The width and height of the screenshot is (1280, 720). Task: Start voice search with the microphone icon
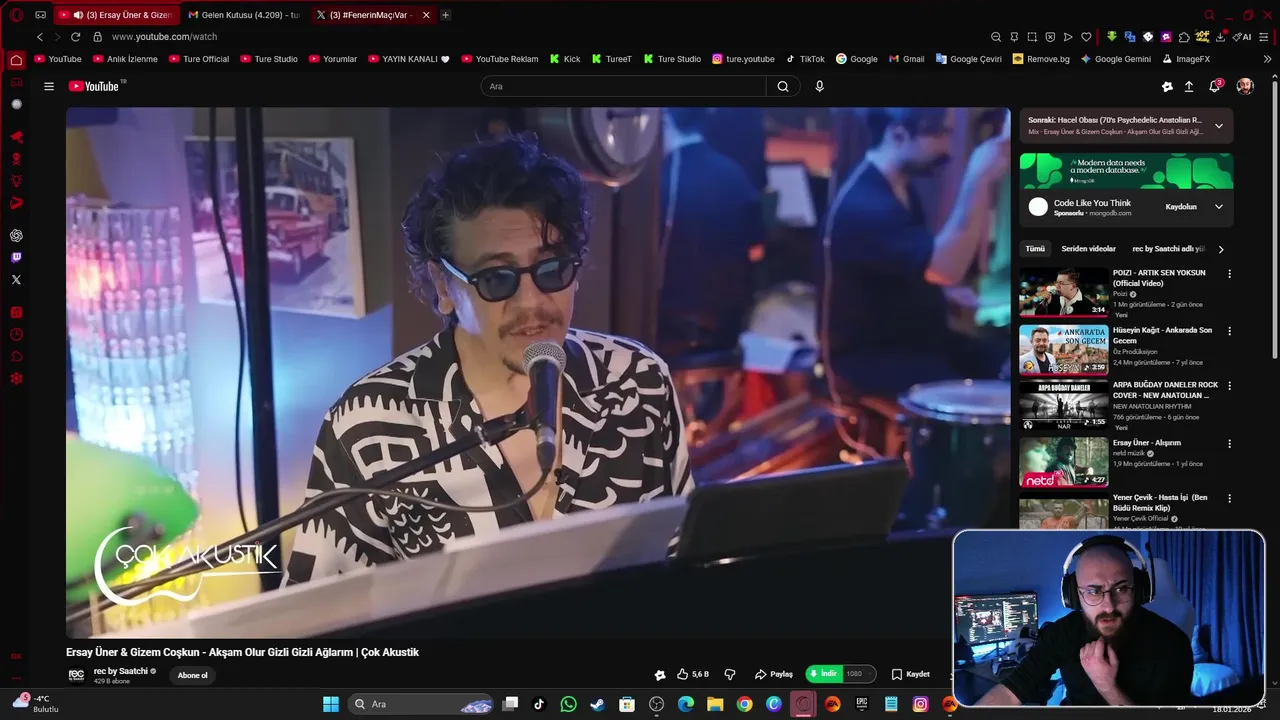[819, 86]
